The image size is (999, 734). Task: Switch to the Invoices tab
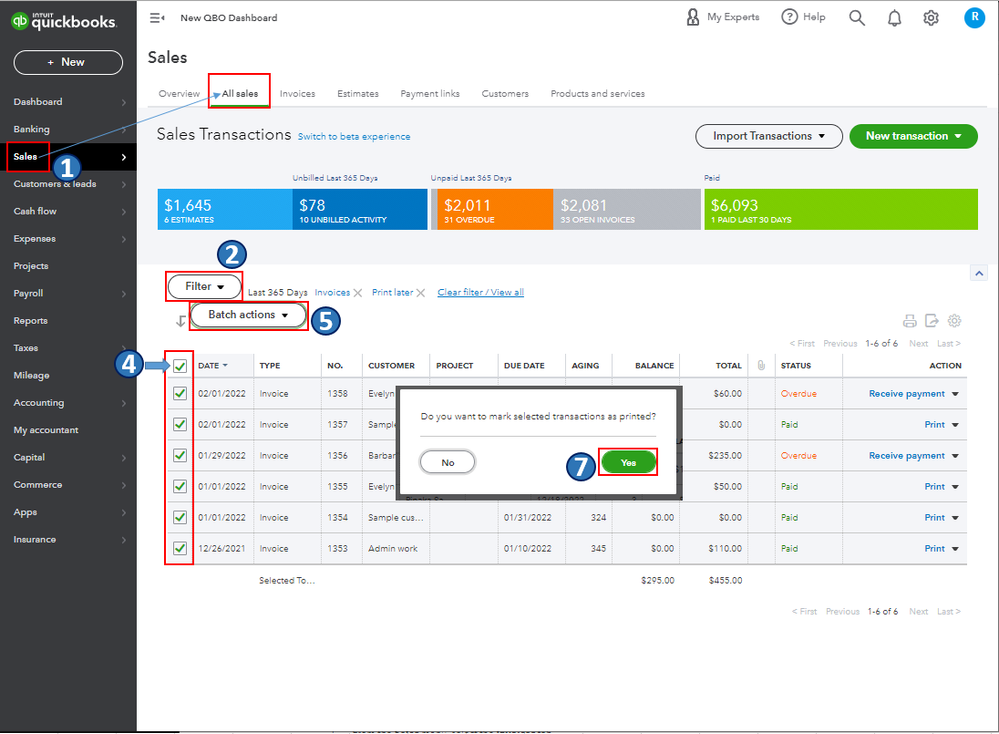coord(298,94)
